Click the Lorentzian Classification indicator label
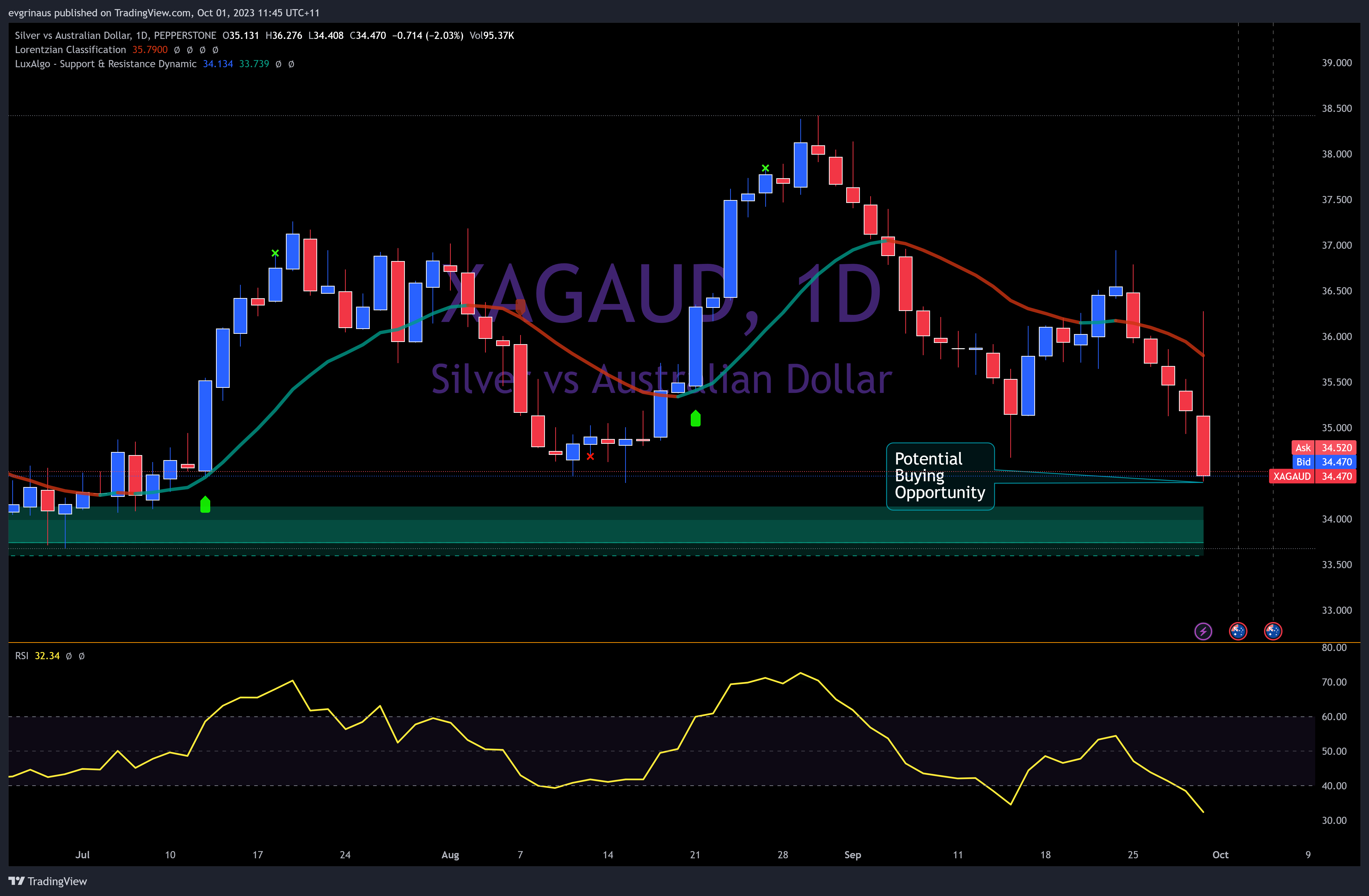The width and height of the screenshot is (1369, 896). [70, 49]
